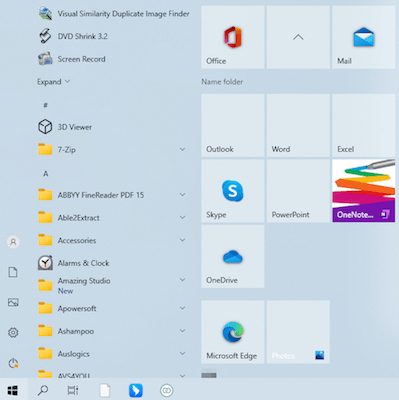
Task: Open the Skype tile
Action: [233, 191]
